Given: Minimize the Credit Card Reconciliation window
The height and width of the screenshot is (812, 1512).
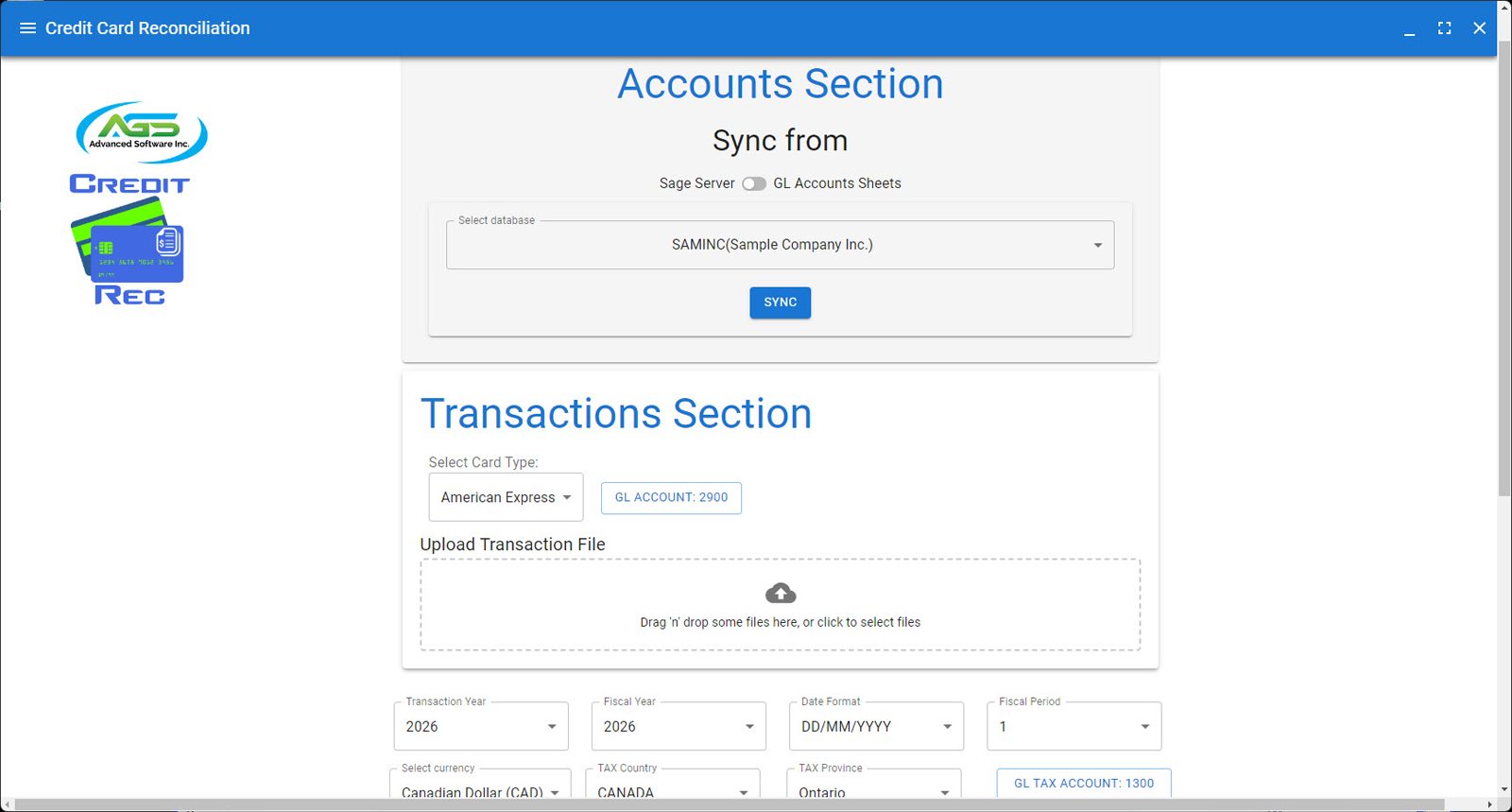Looking at the screenshot, I should (x=1409, y=28).
